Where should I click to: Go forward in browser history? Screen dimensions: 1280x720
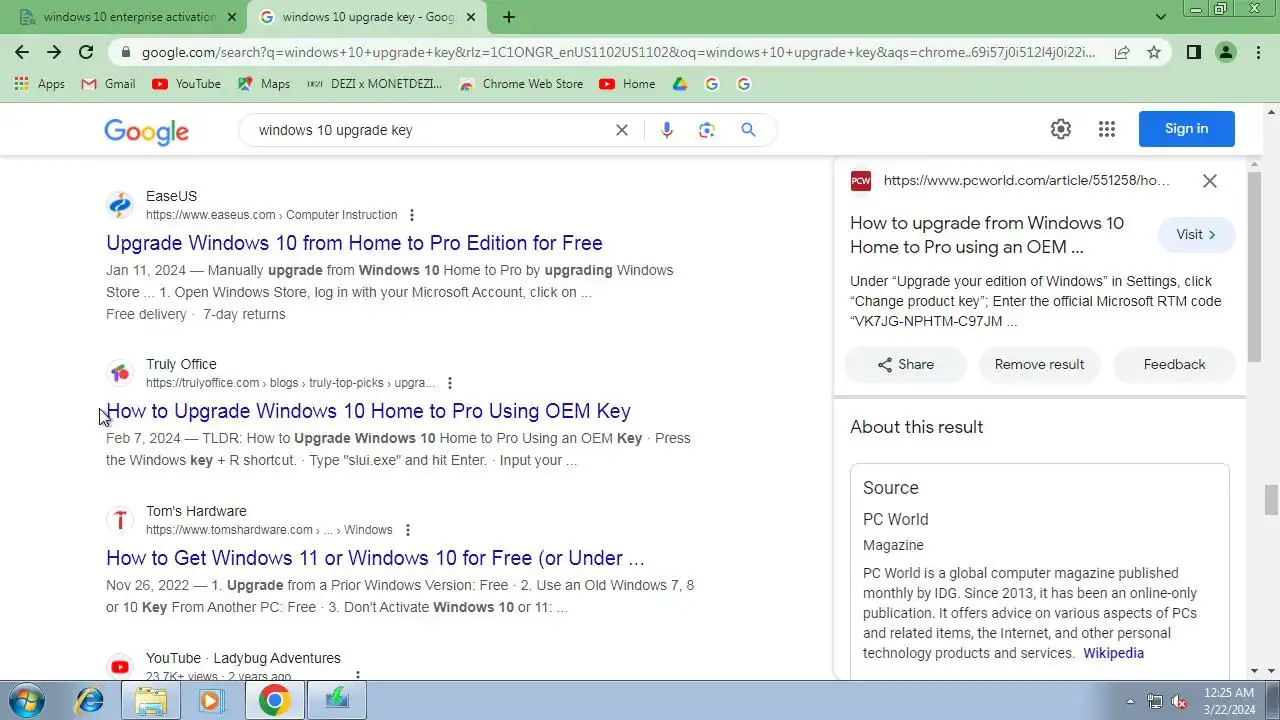54,52
